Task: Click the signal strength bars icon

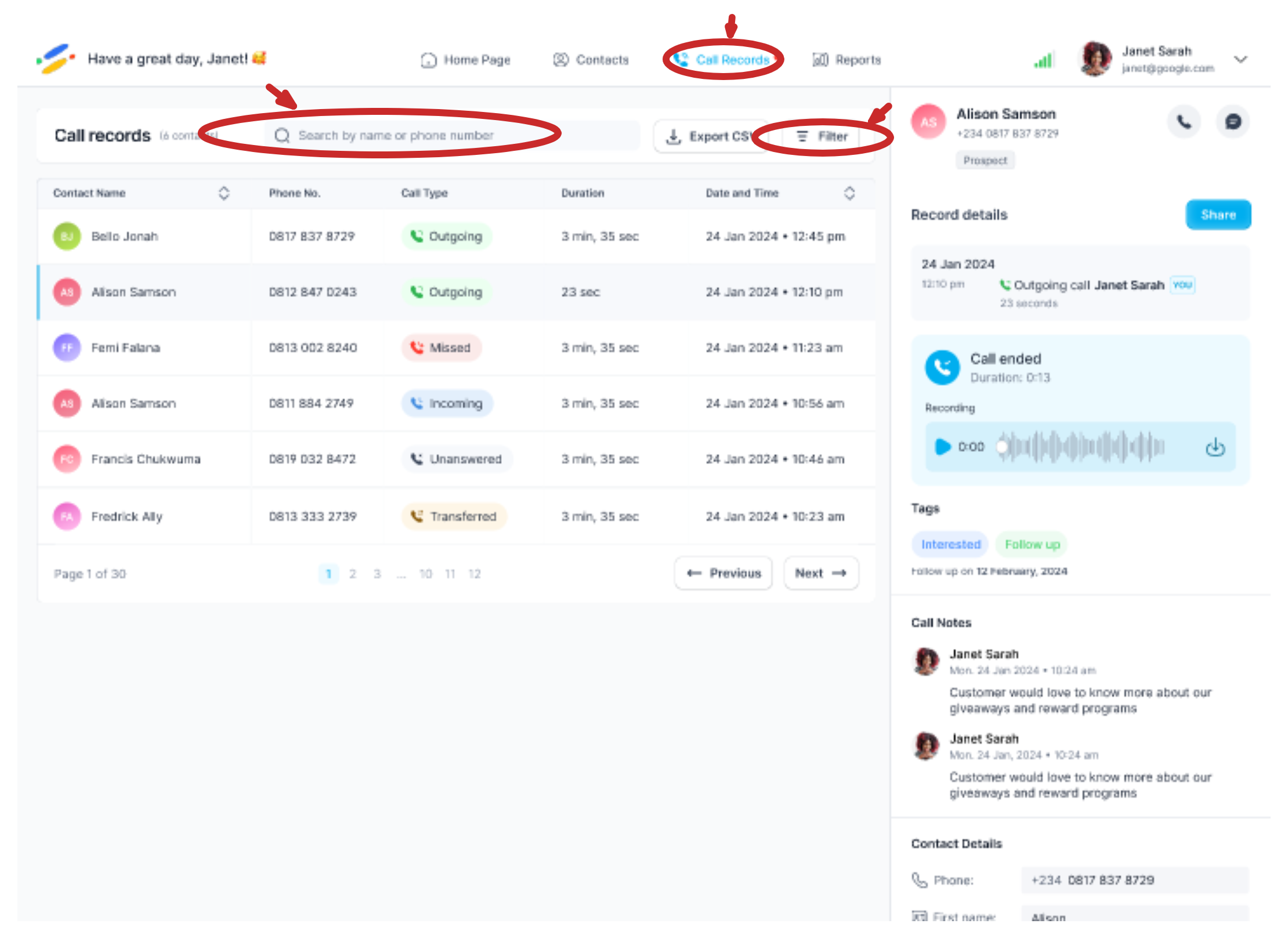Action: click(1043, 60)
